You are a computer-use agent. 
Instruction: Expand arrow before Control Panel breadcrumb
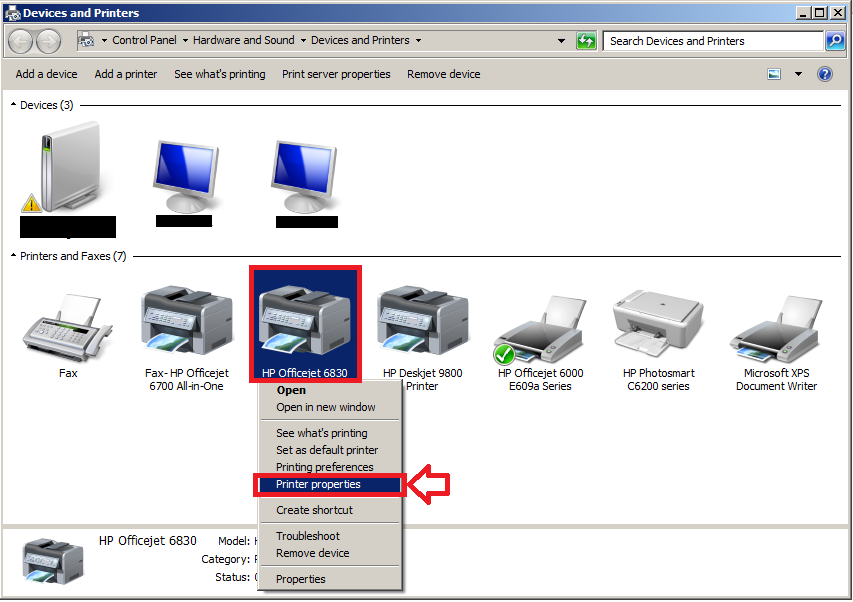click(104, 40)
